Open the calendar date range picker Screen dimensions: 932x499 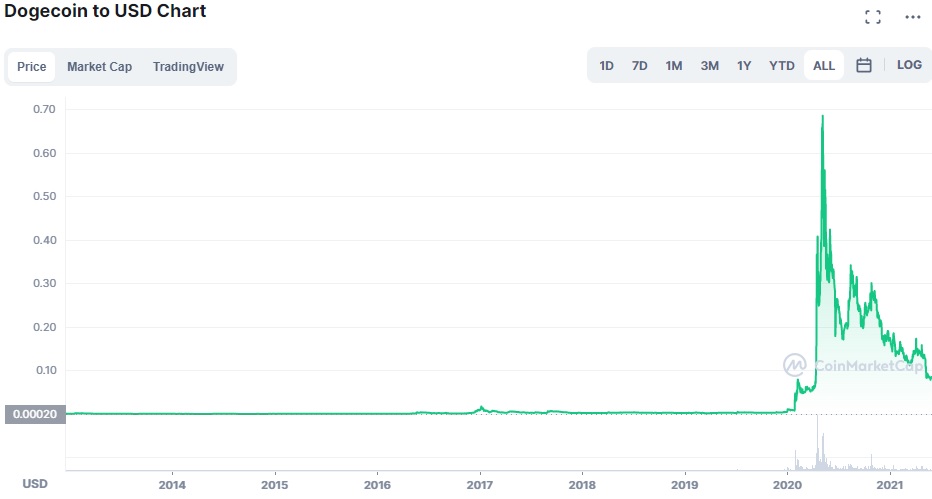[x=864, y=65]
